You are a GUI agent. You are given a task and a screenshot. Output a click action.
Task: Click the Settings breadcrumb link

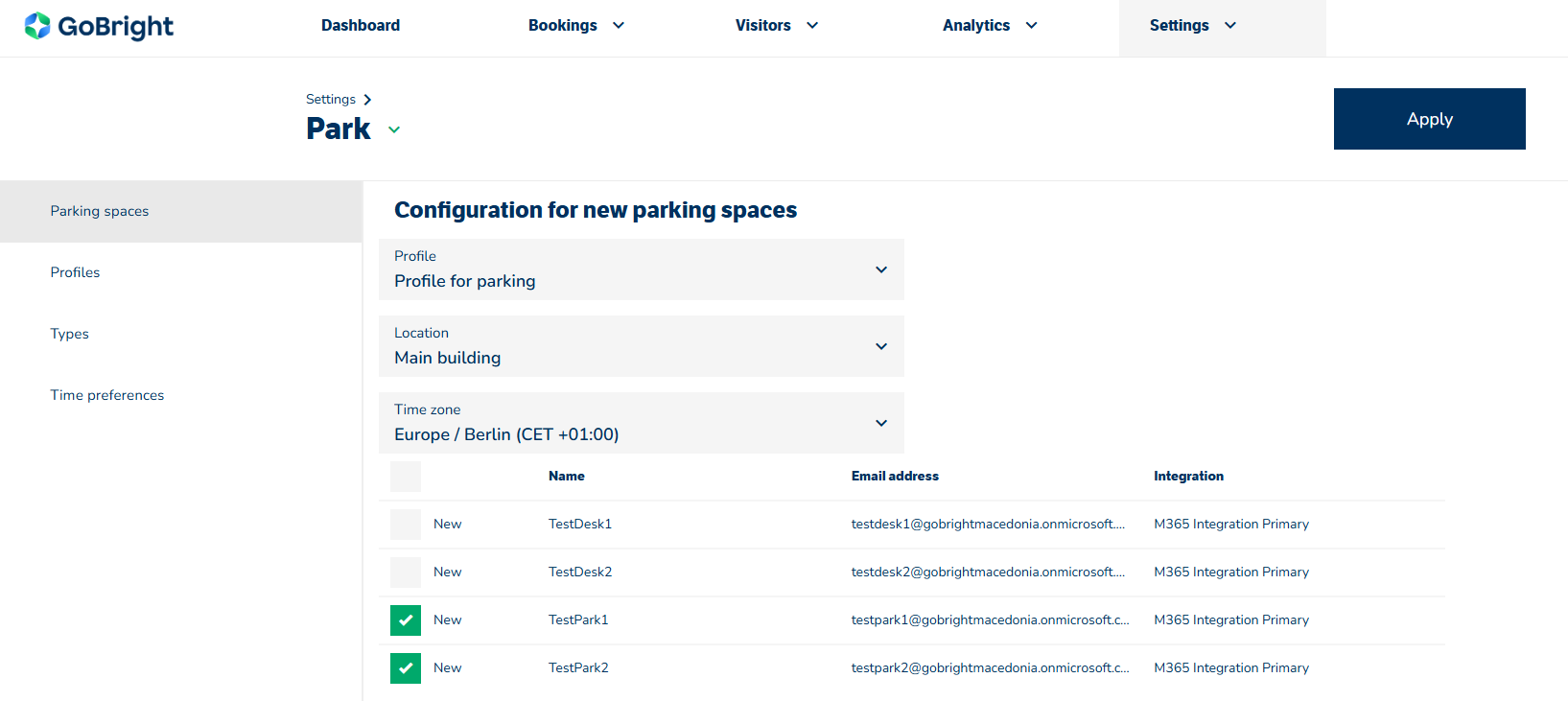pyautogui.click(x=331, y=100)
